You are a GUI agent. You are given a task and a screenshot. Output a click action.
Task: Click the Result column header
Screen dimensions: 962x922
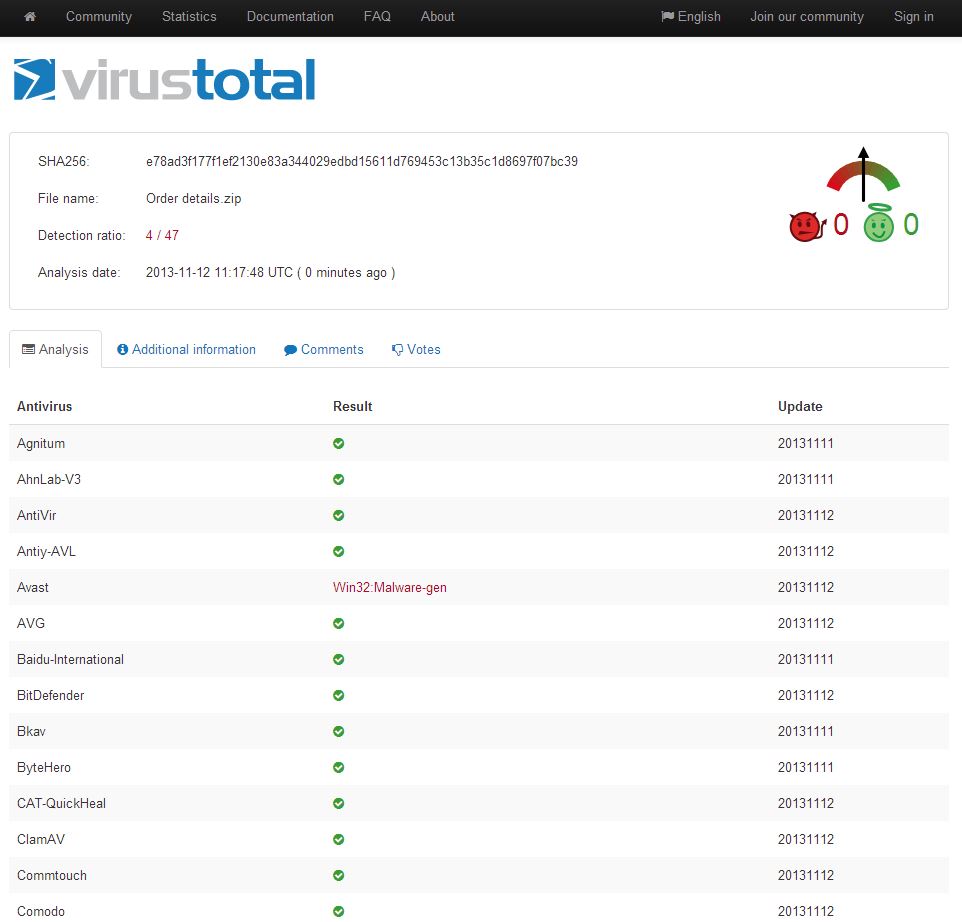point(353,406)
